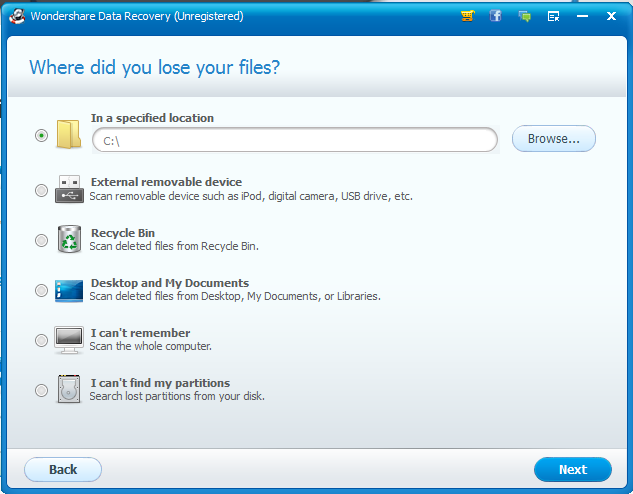
Task: Click the chat feedback bubbles icon
Action: pos(524,16)
